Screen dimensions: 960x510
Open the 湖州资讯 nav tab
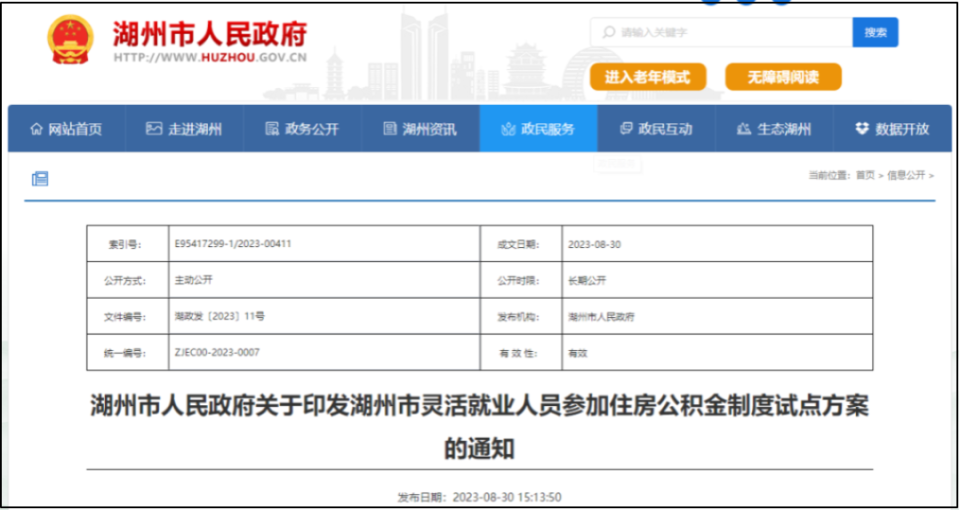(x=421, y=129)
